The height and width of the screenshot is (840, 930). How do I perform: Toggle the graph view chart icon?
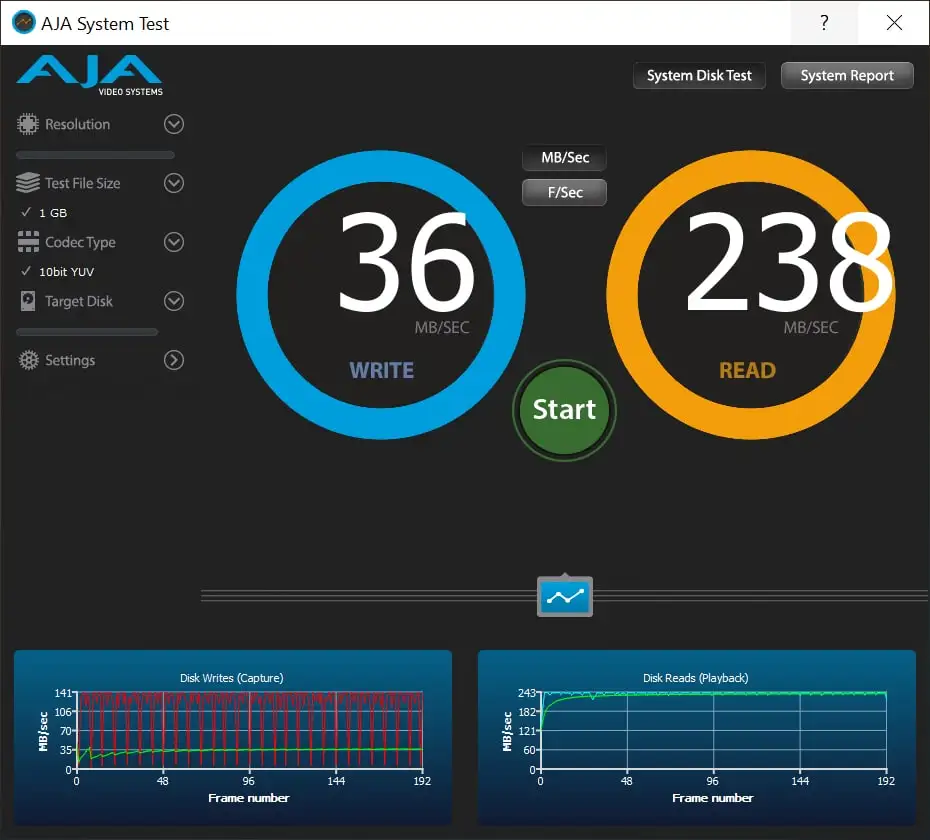[x=565, y=596]
